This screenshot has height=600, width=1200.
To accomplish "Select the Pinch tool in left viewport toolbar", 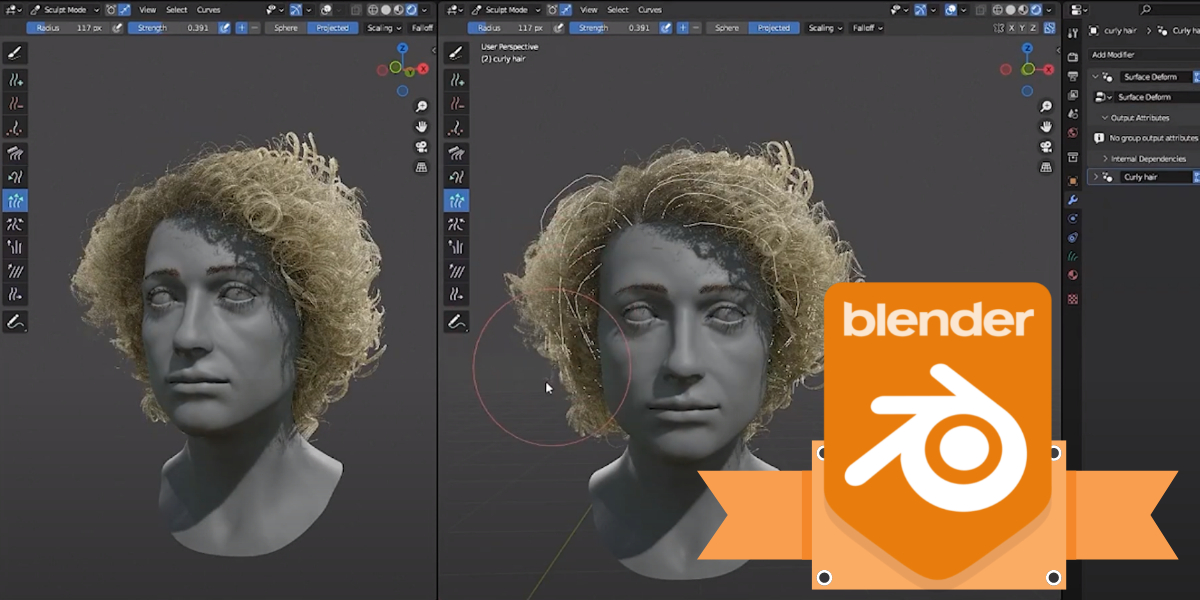I will pos(16,224).
